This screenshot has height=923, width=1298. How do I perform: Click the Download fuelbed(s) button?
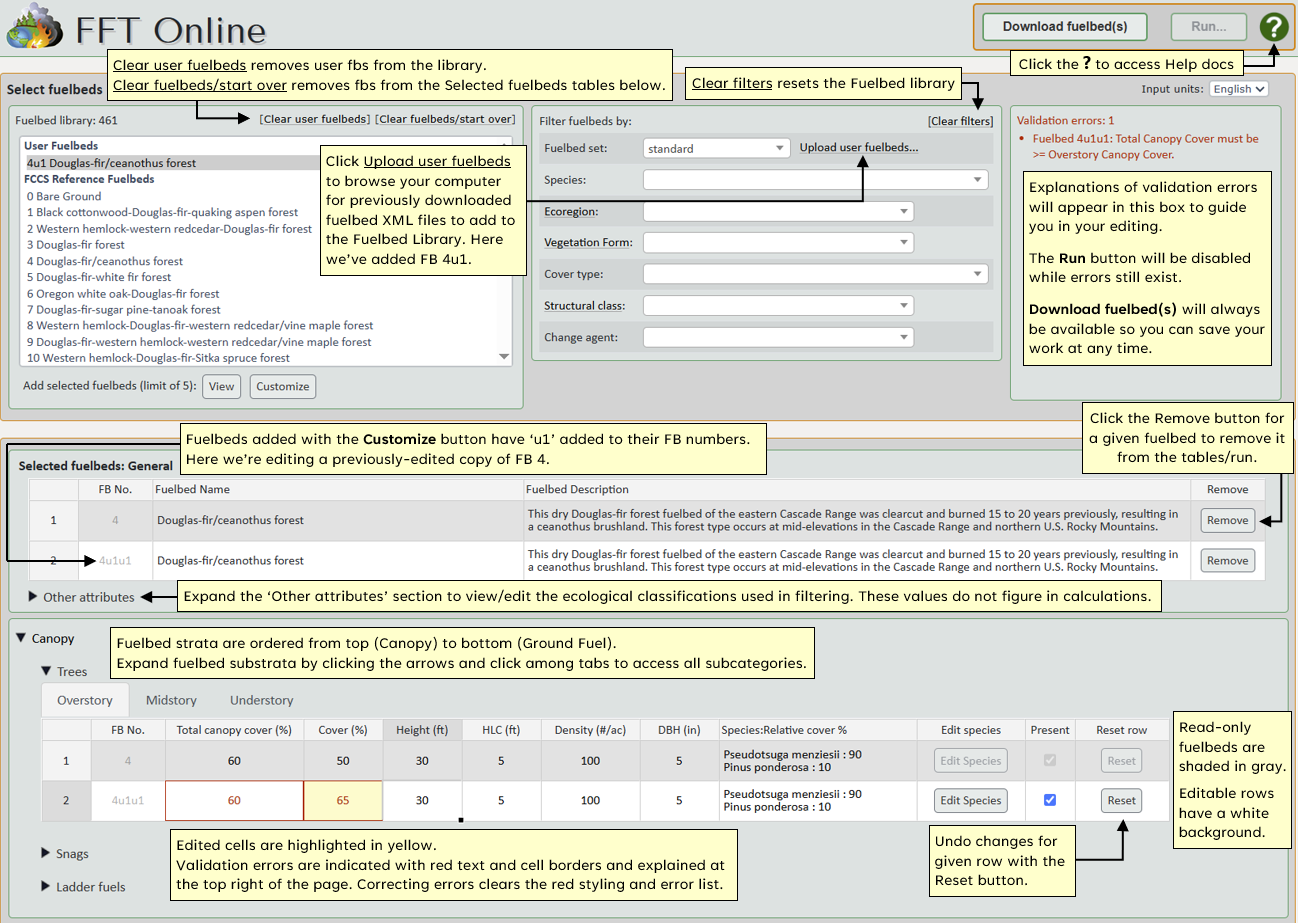[1064, 26]
